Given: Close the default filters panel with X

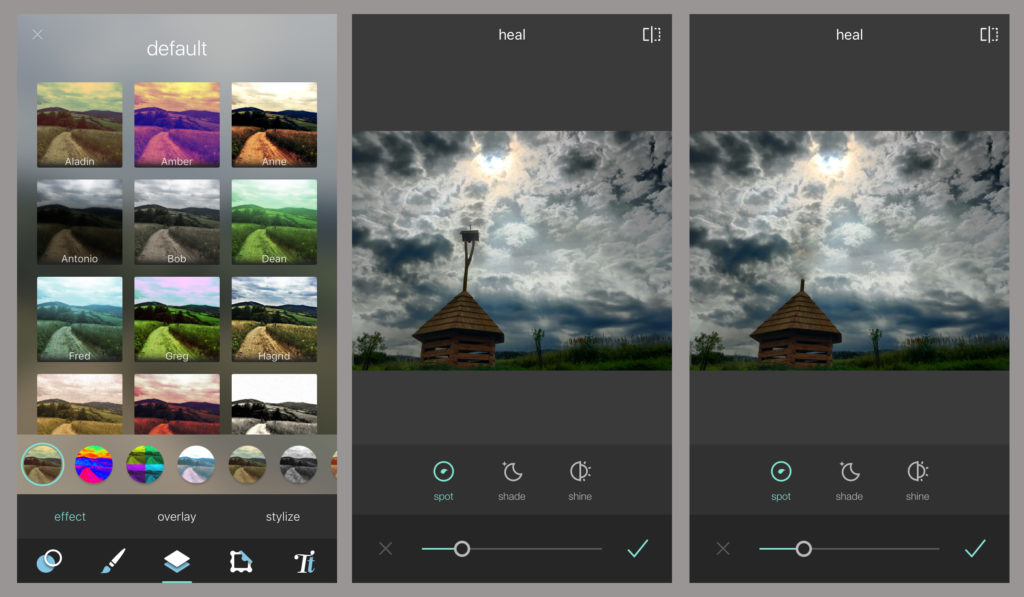Looking at the screenshot, I should tap(37, 35).
